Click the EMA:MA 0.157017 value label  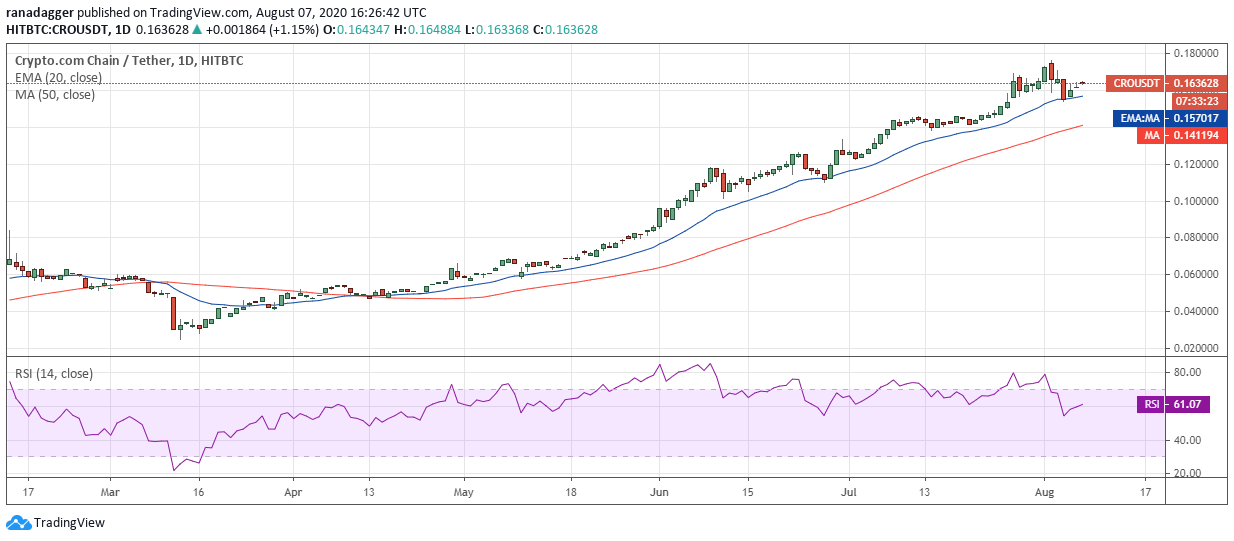(1170, 118)
